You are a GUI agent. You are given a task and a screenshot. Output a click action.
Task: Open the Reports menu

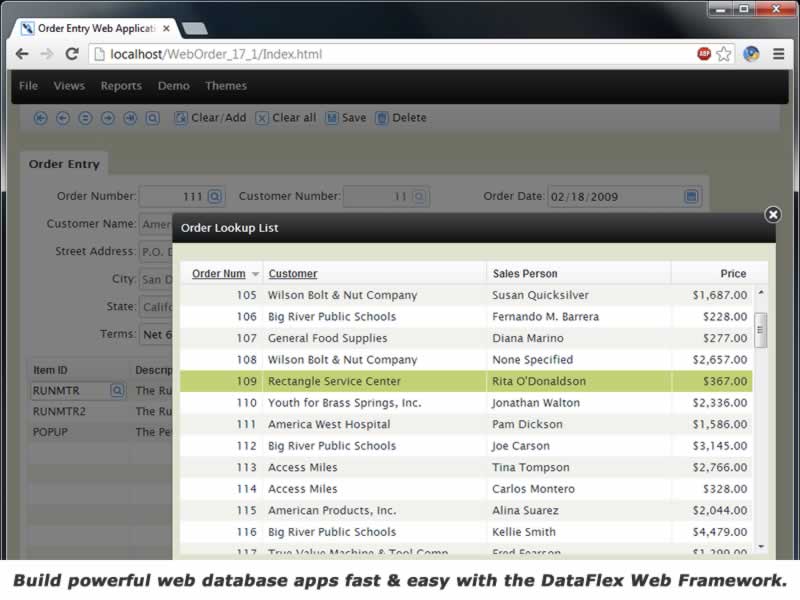[121, 86]
